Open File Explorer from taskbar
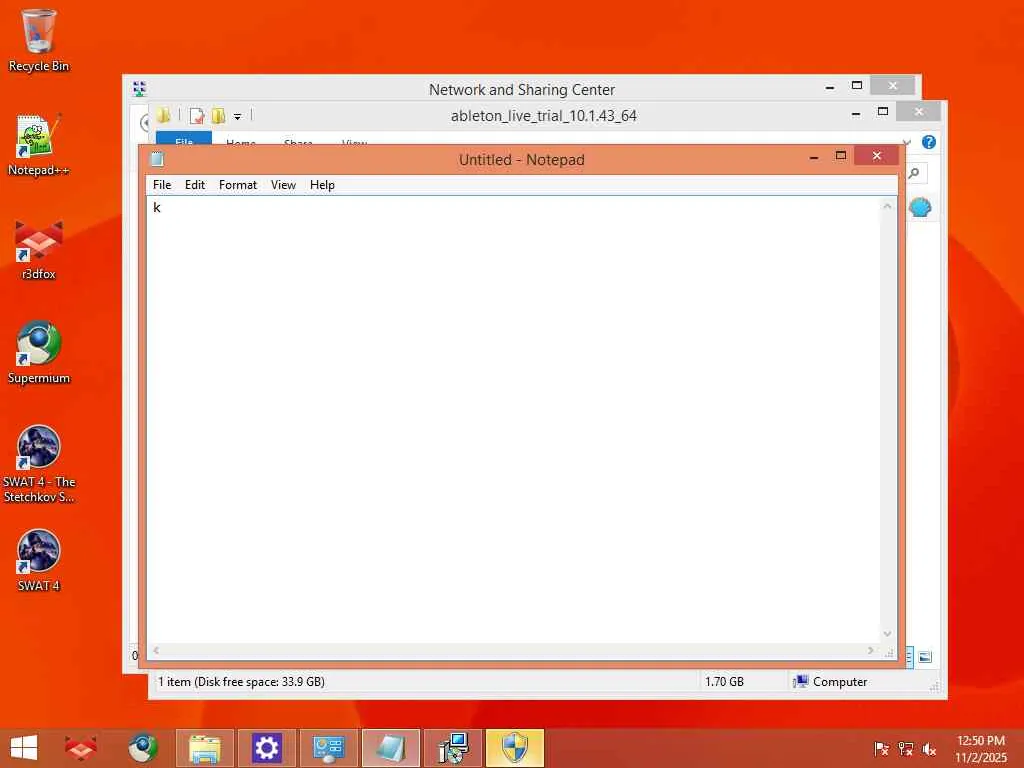 pos(204,748)
